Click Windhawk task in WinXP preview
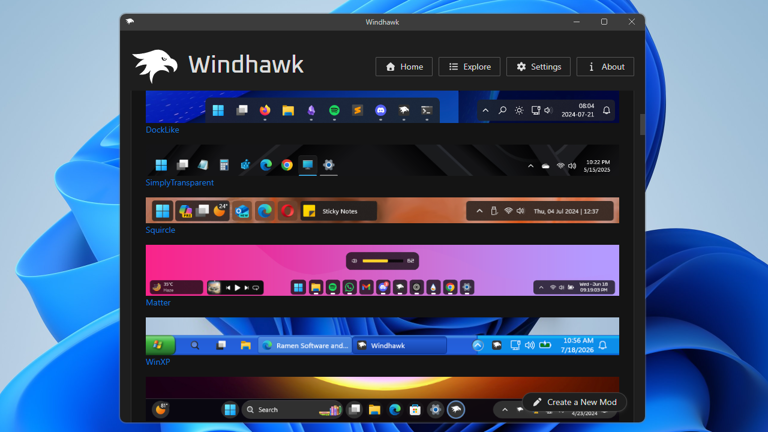This screenshot has height=432, width=768. 399,345
